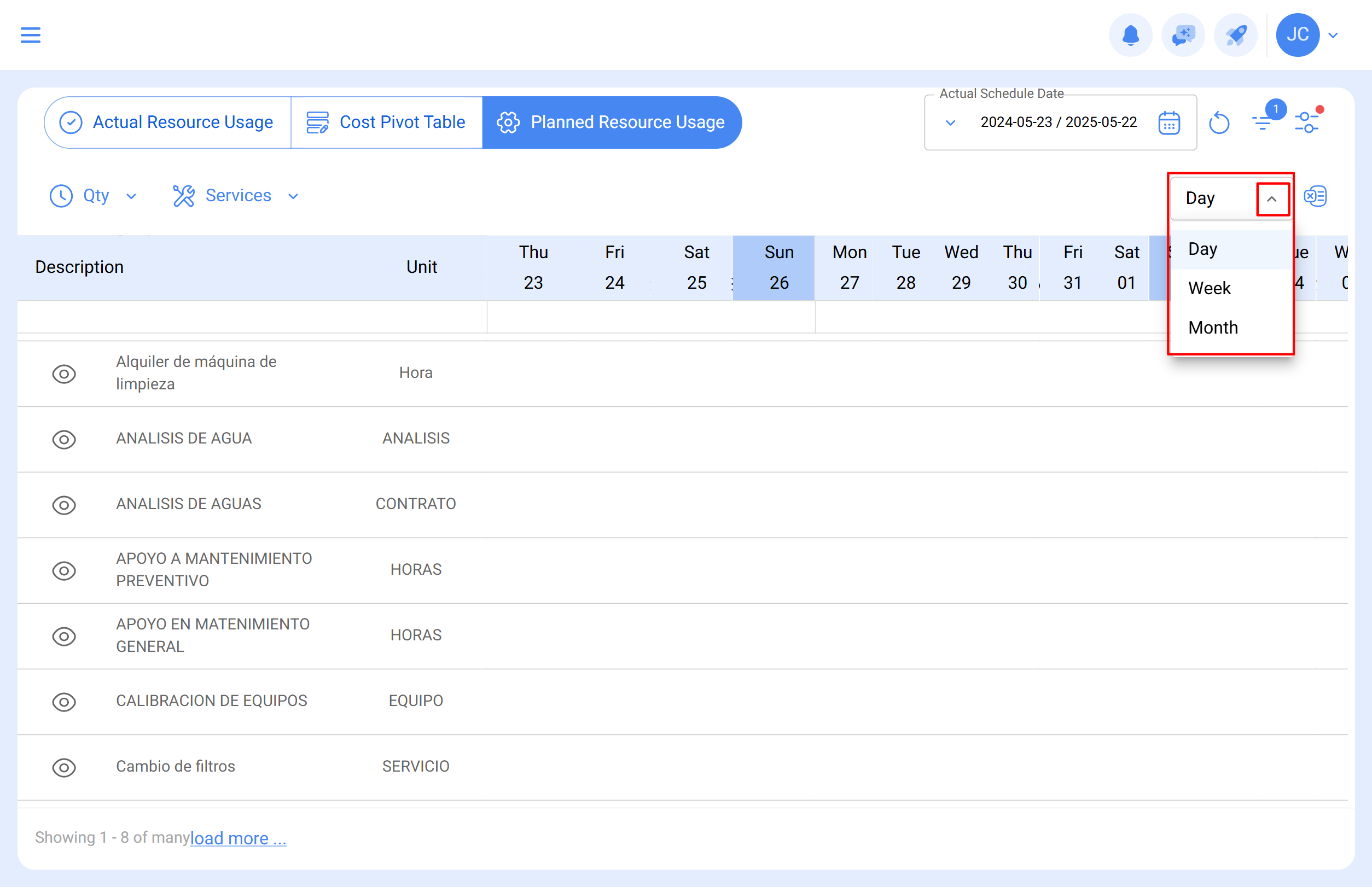Open the JC user avatar

pyautogui.click(x=1298, y=35)
